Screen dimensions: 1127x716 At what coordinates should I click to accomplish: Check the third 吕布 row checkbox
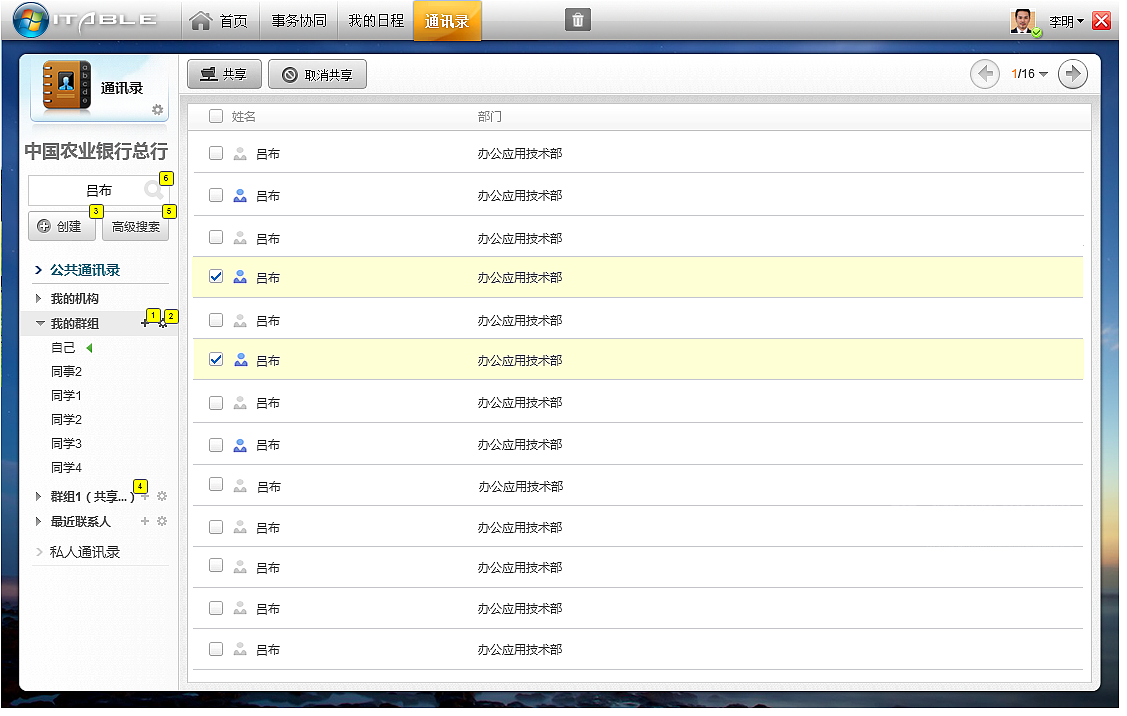click(x=216, y=237)
